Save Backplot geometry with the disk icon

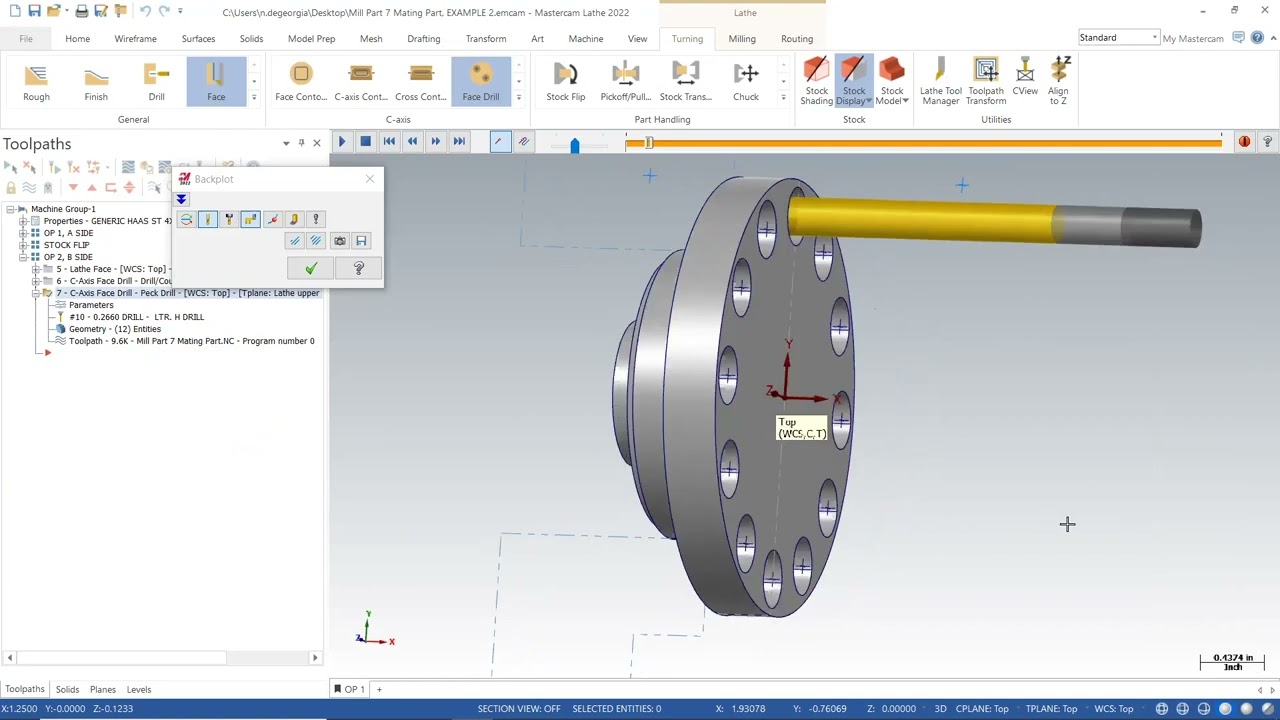(x=361, y=241)
